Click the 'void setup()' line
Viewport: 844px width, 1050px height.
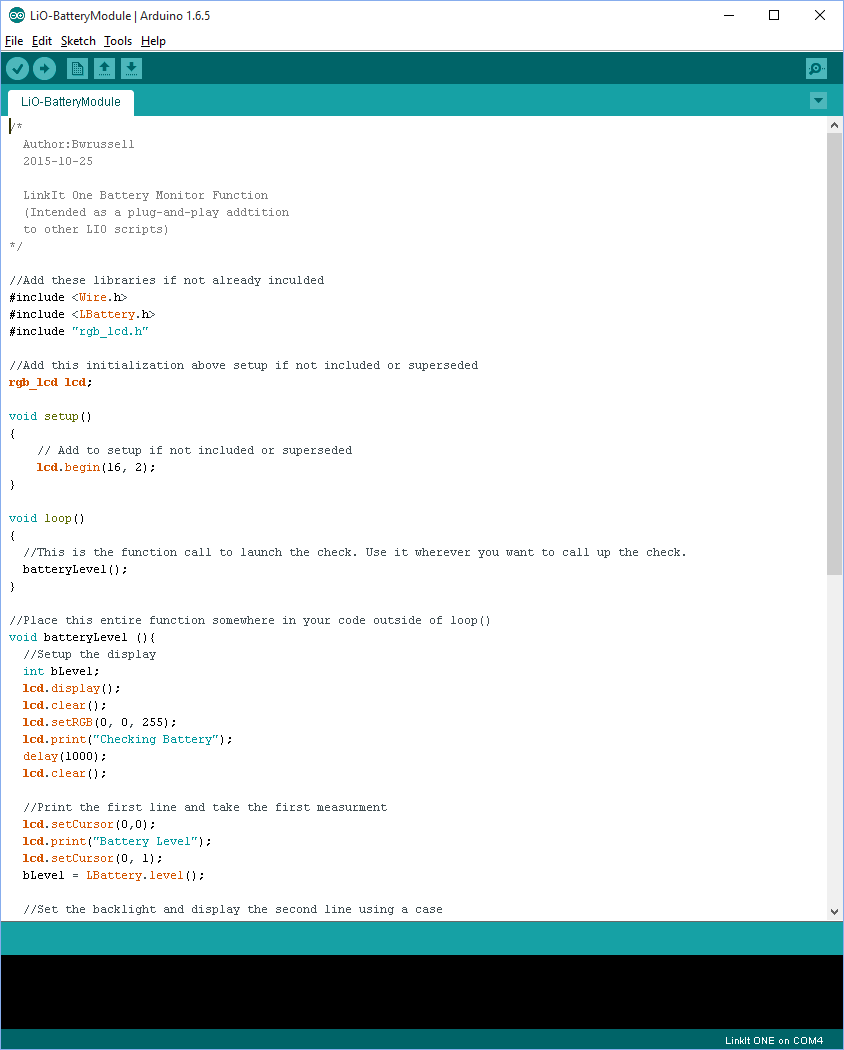click(50, 417)
